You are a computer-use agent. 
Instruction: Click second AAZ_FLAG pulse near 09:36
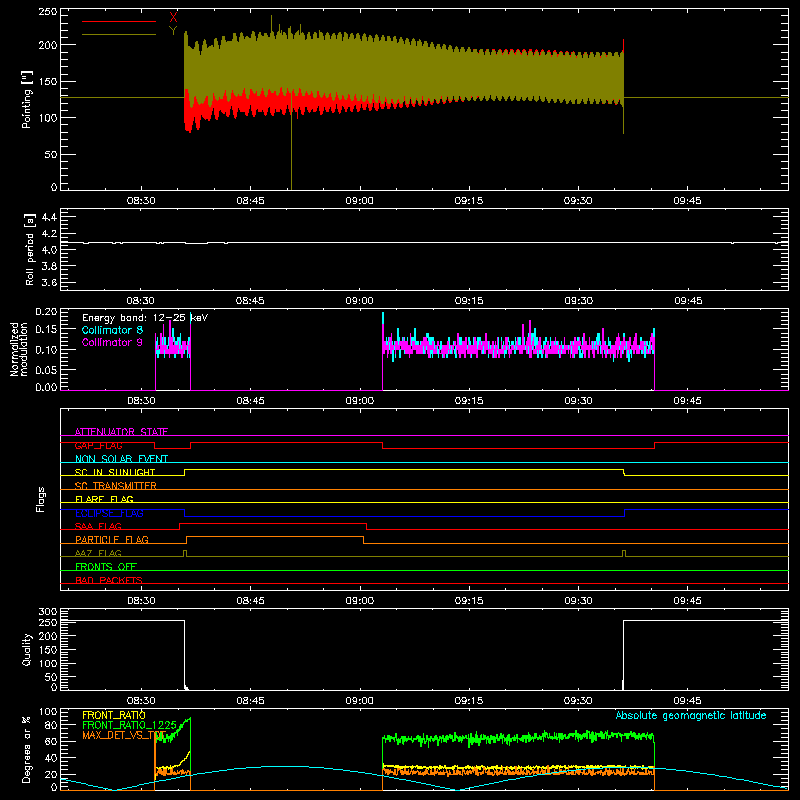tap(624, 553)
